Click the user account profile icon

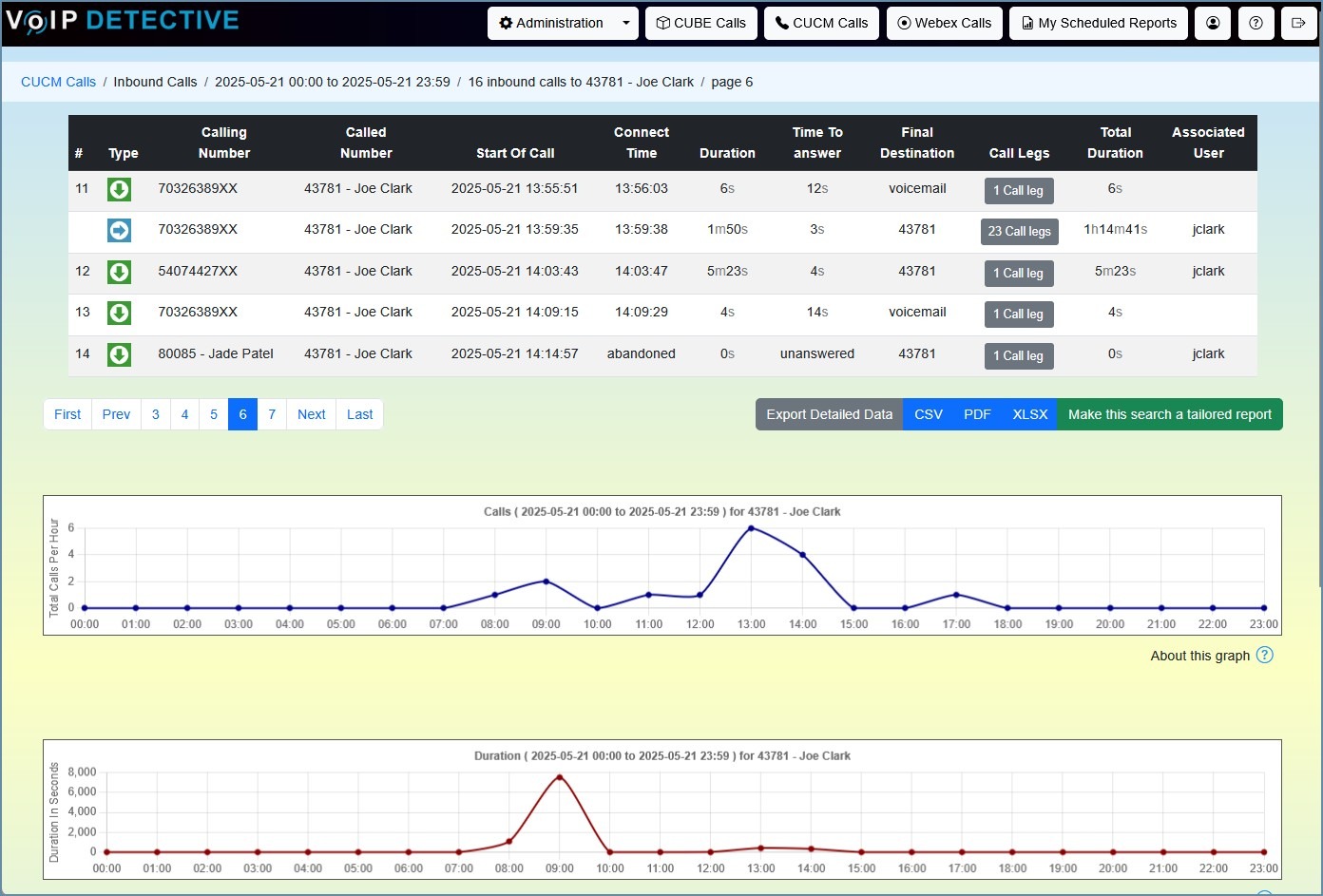click(x=1213, y=23)
